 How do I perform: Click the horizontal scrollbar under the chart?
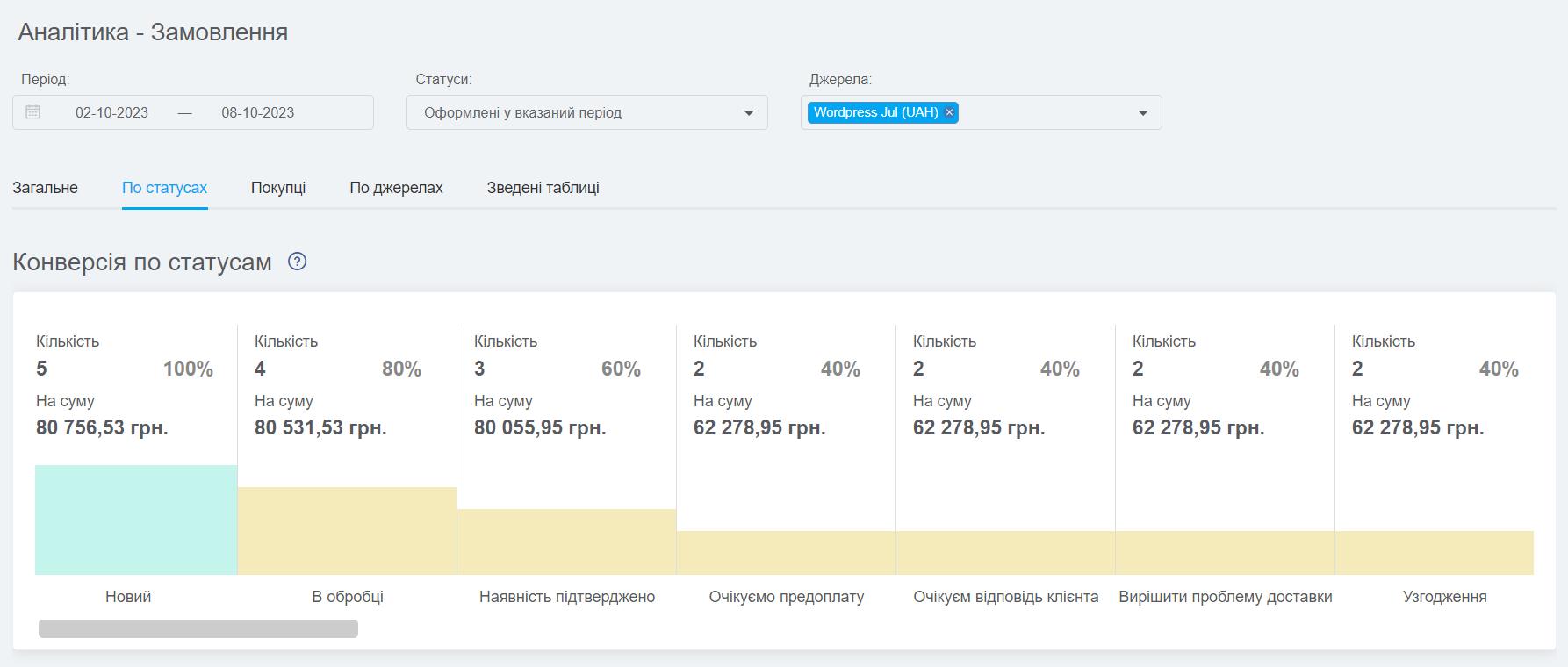198,628
